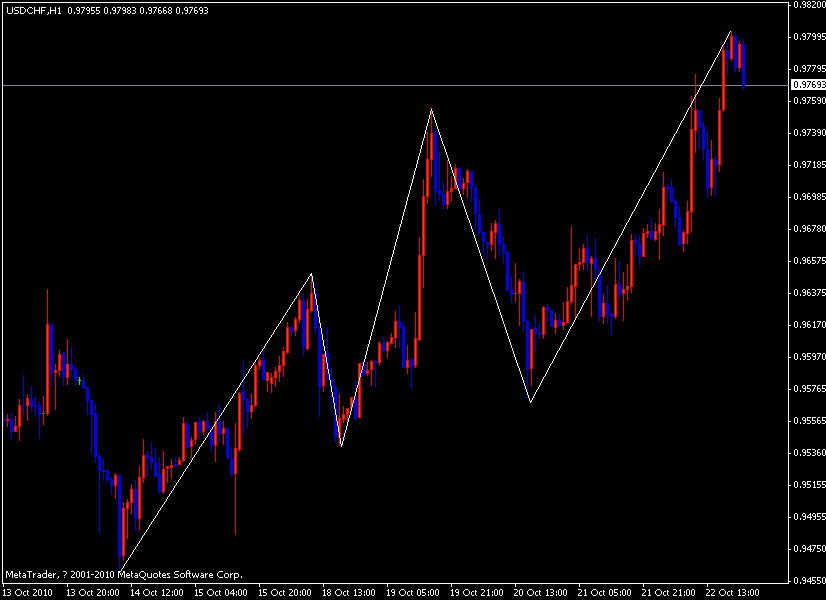Click the 0.95565 price axis label
Screen dimensions: 826x600
click(x=809, y=421)
